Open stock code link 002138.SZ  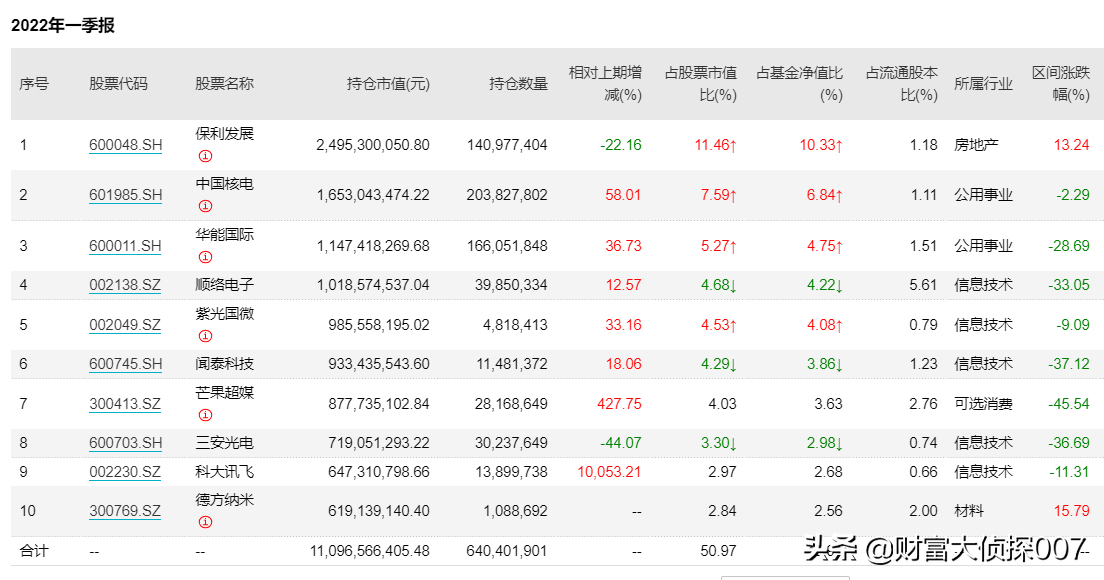125,285
